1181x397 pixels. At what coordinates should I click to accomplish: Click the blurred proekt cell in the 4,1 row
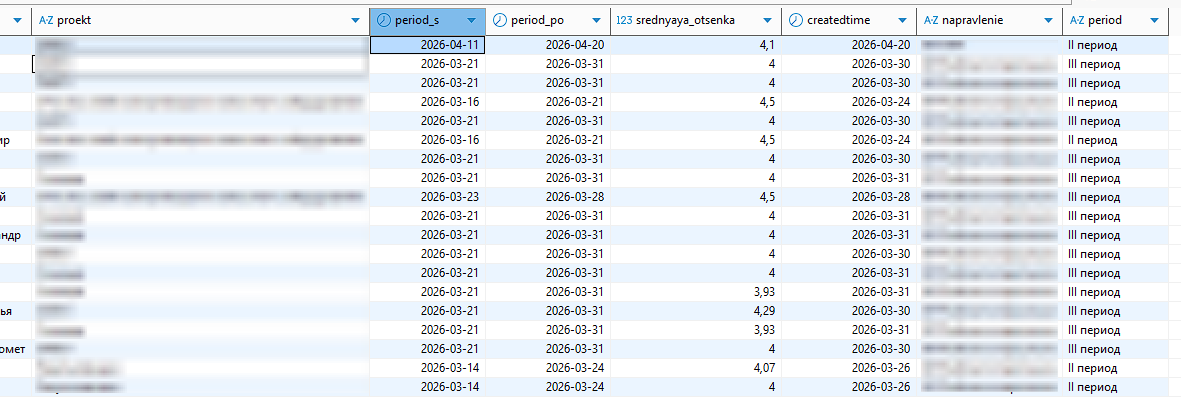tap(200, 45)
